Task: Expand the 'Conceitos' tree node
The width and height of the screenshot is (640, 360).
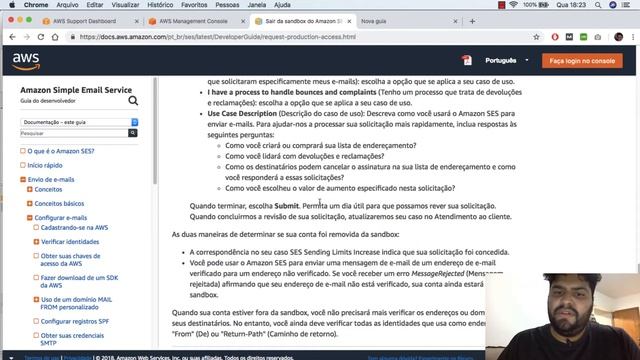Action: point(30,189)
